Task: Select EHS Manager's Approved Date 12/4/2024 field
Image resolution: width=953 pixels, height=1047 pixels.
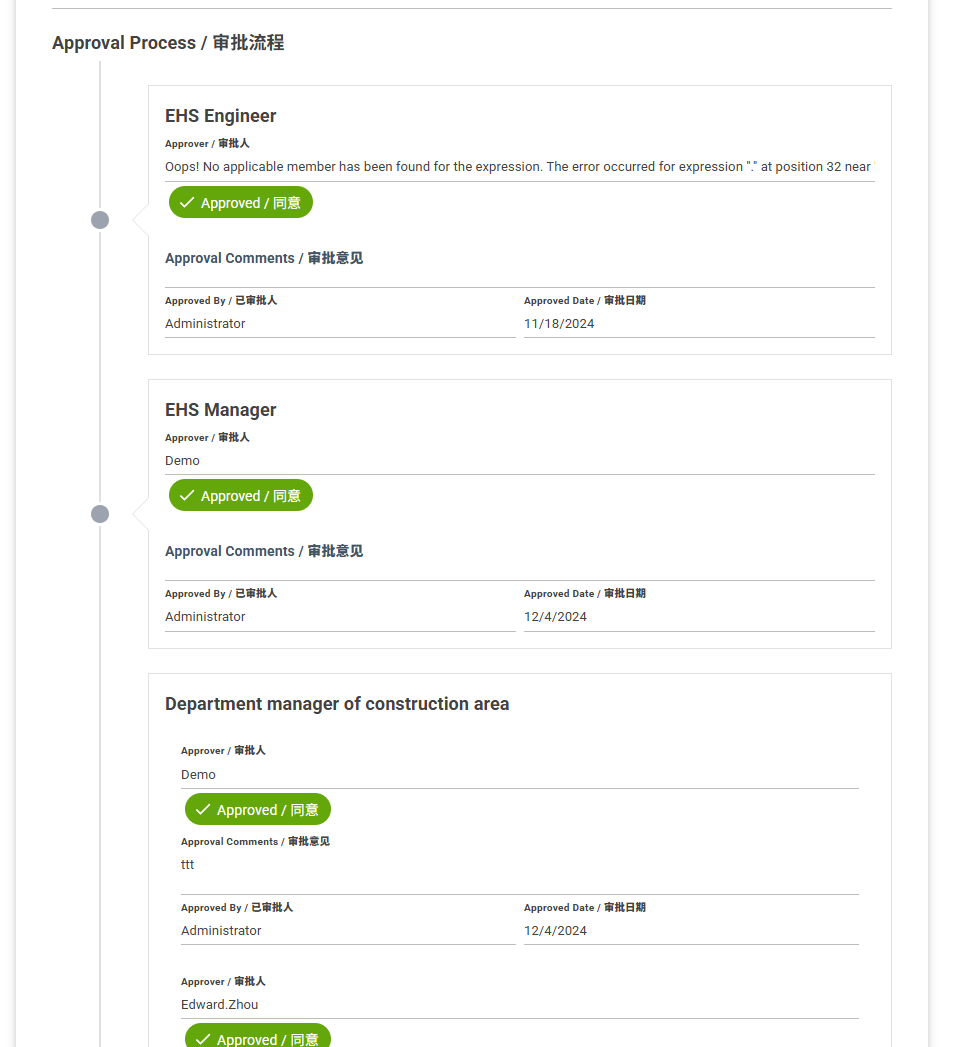Action: (x=698, y=617)
